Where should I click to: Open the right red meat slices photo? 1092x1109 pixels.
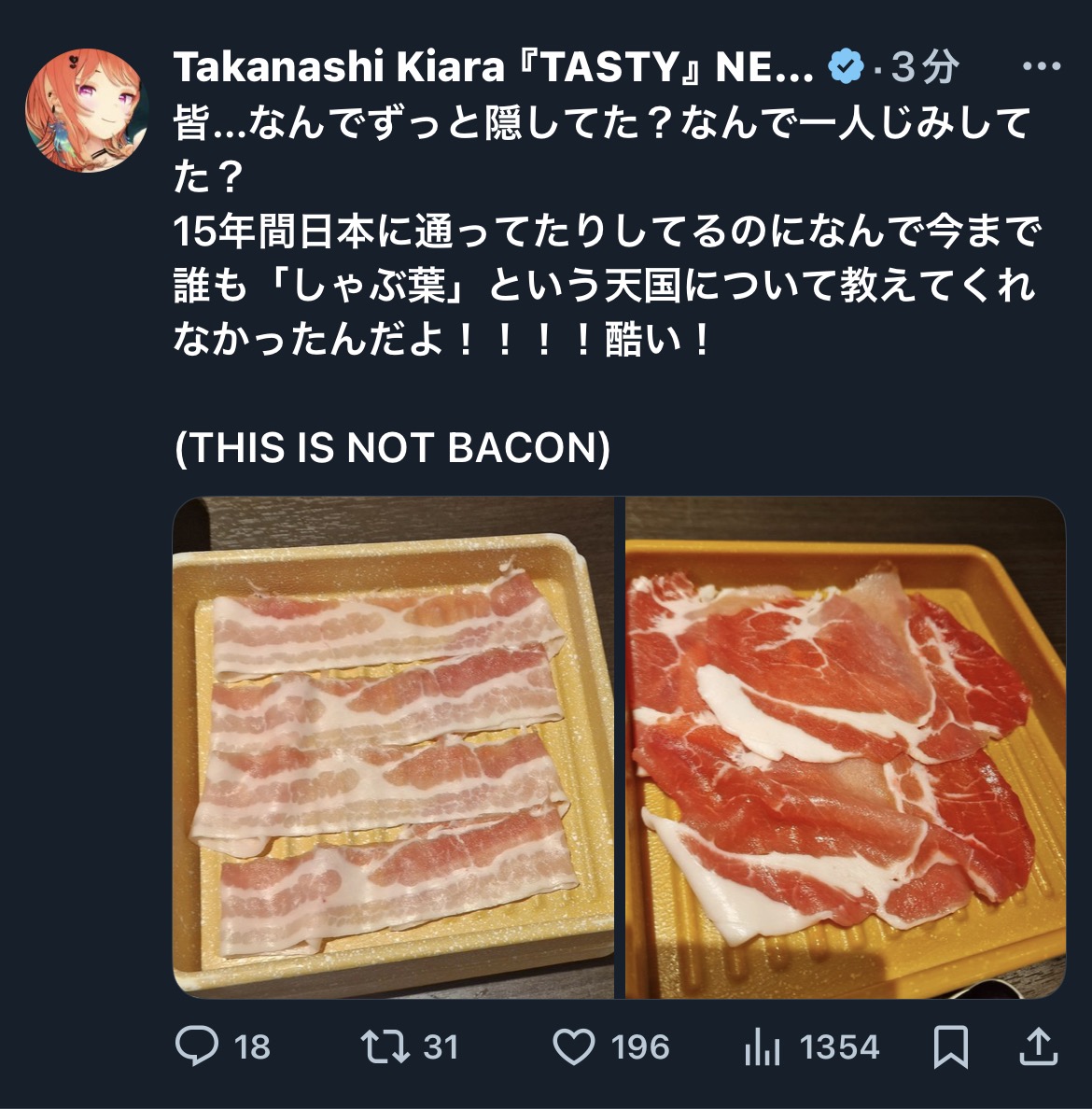tap(846, 748)
